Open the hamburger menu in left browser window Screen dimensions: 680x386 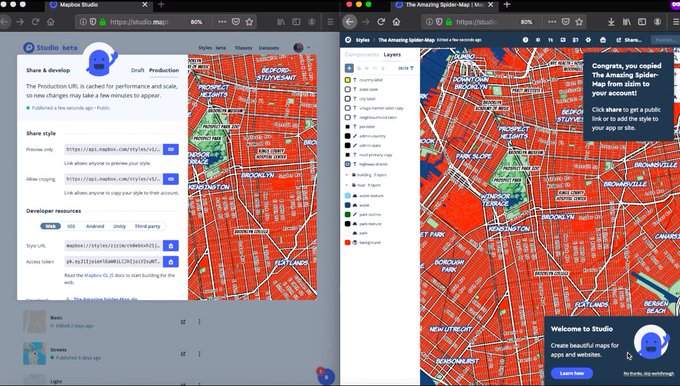click(330, 22)
